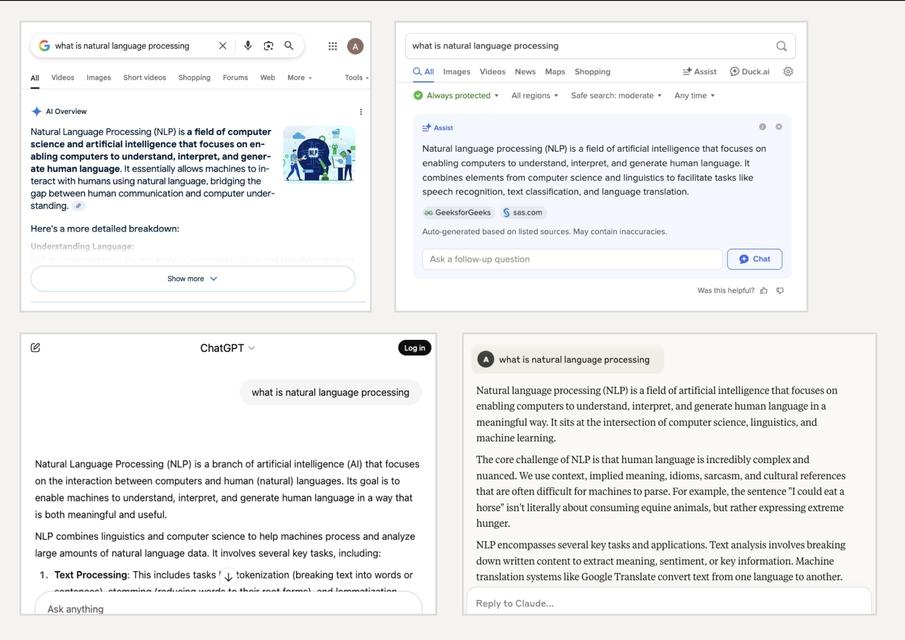905x640 pixels.
Task: Switch to the Google Images tab
Action: [x=99, y=77]
